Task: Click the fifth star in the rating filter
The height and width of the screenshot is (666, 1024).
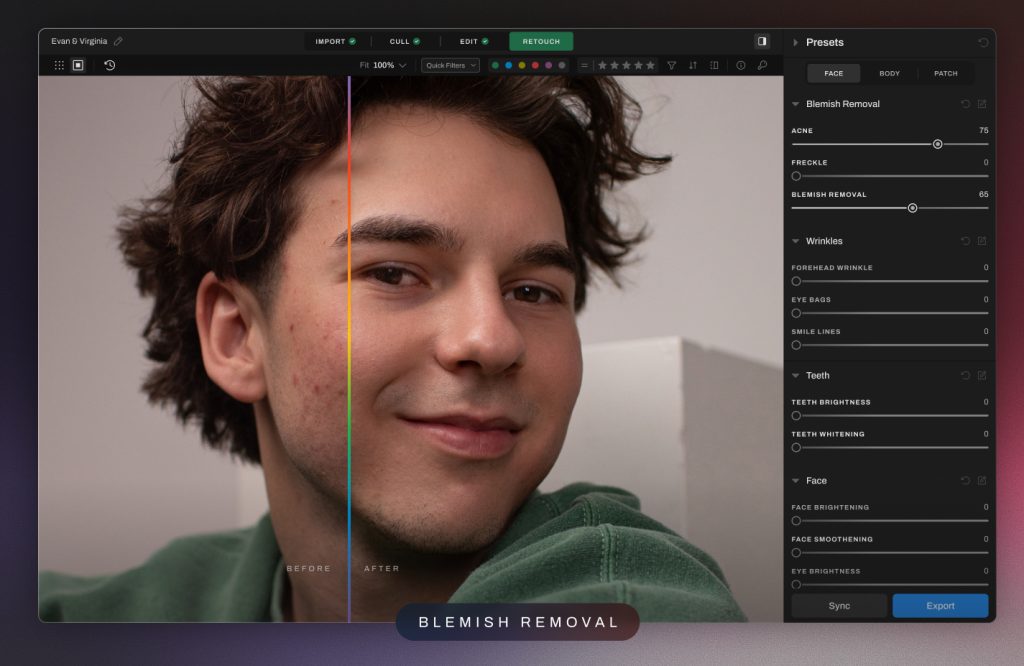Action: (650, 65)
